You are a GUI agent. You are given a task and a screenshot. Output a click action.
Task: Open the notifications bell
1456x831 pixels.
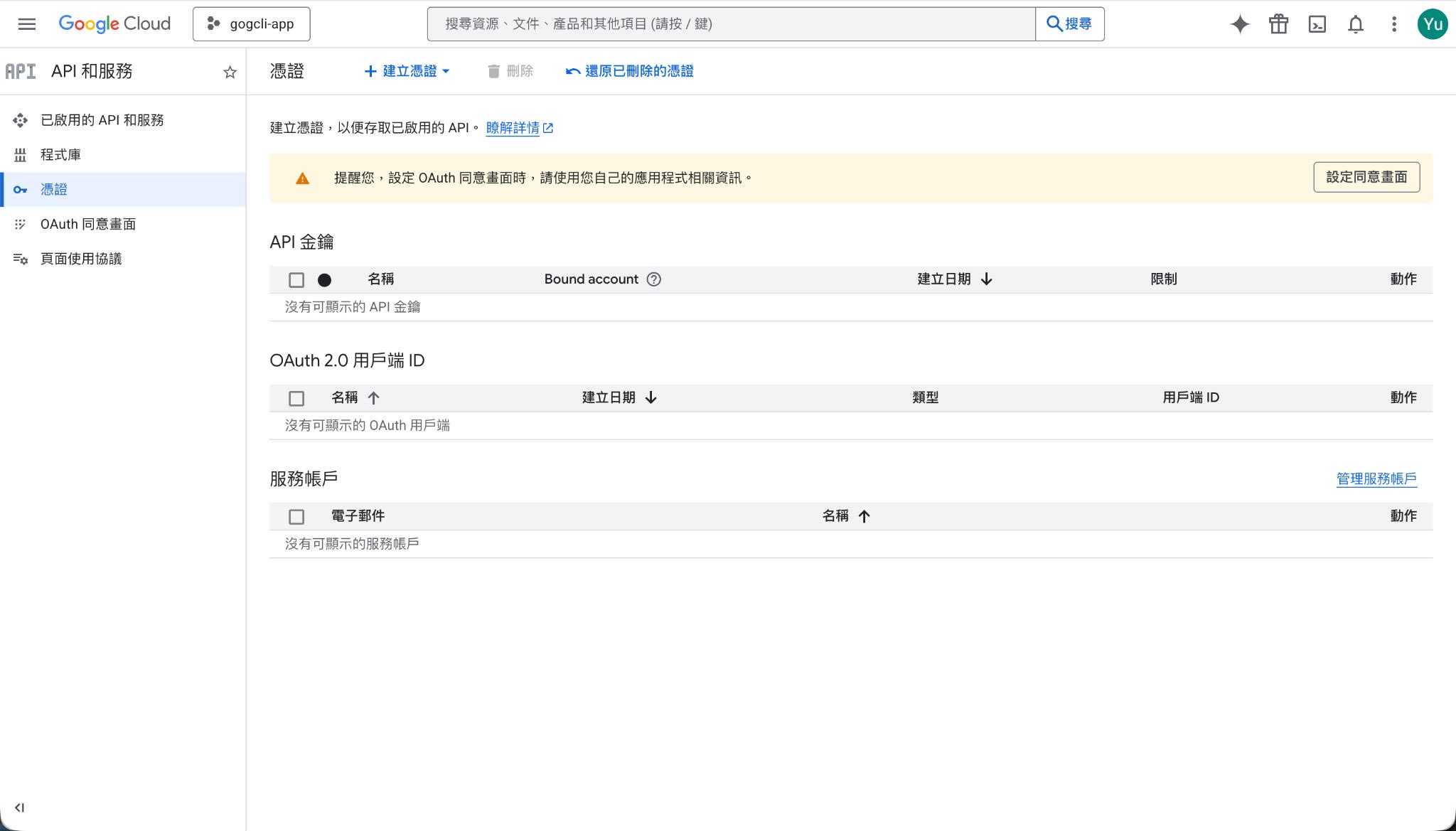click(x=1355, y=24)
